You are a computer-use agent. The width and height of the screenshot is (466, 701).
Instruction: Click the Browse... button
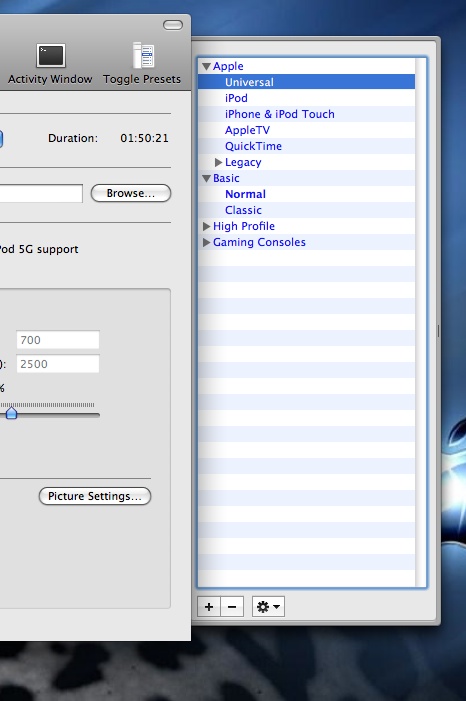pyautogui.click(x=131, y=193)
